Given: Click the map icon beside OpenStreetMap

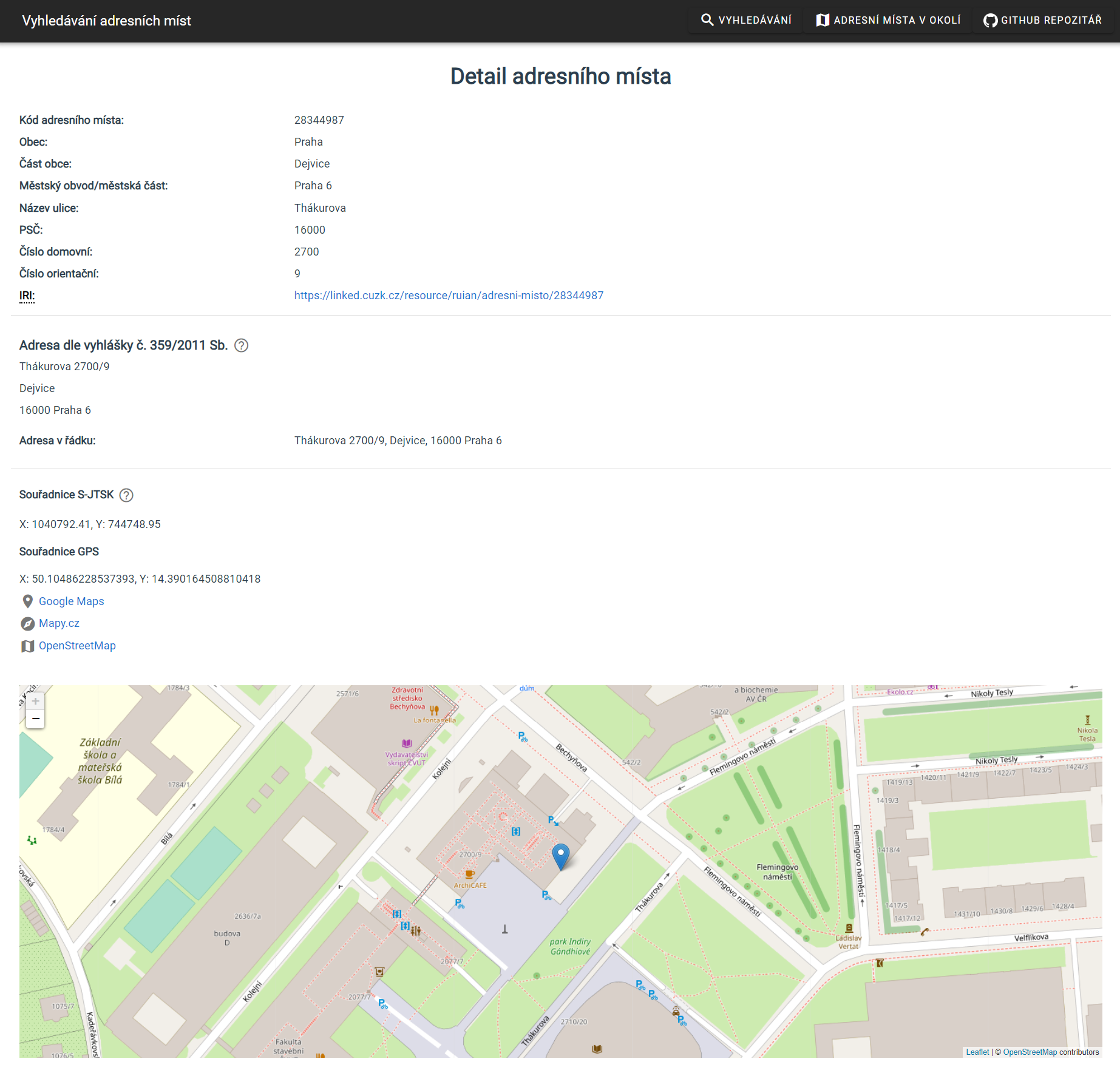Looking at the screenshot, I should pyautogui.click(x=27, y=646).
